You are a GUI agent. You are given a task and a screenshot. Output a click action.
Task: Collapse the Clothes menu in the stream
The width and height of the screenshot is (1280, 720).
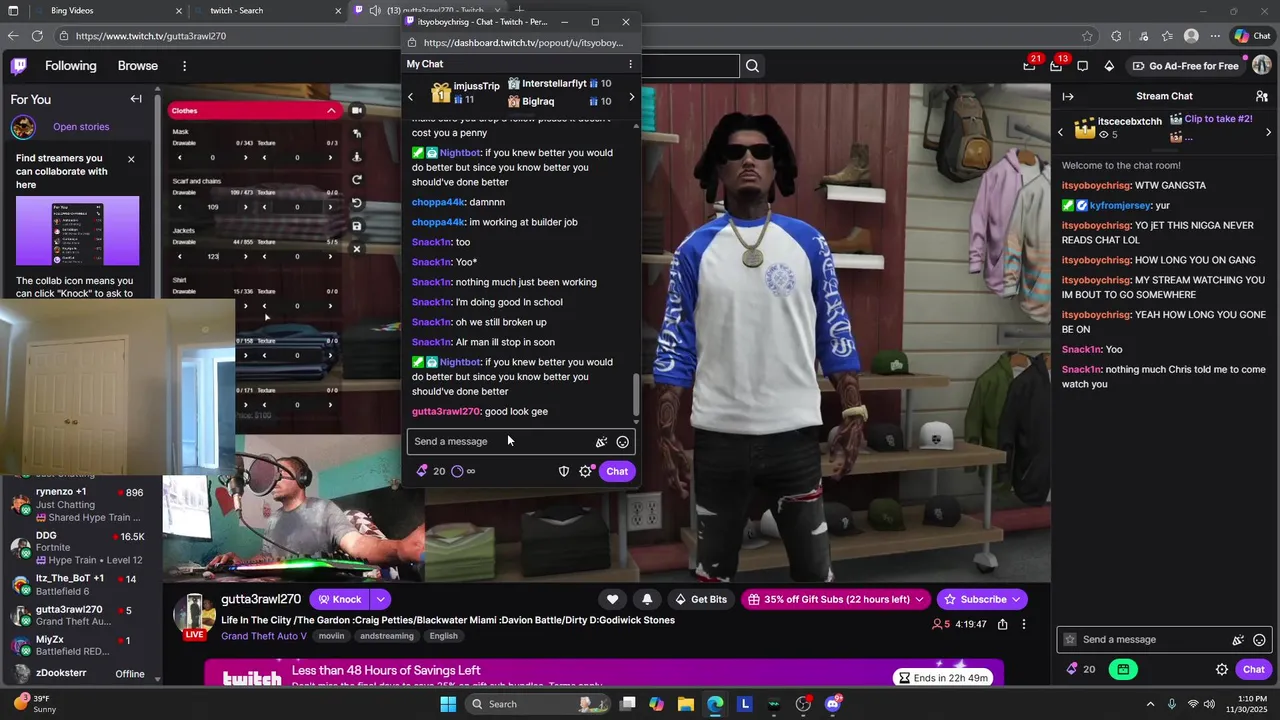tap(331, 110)
